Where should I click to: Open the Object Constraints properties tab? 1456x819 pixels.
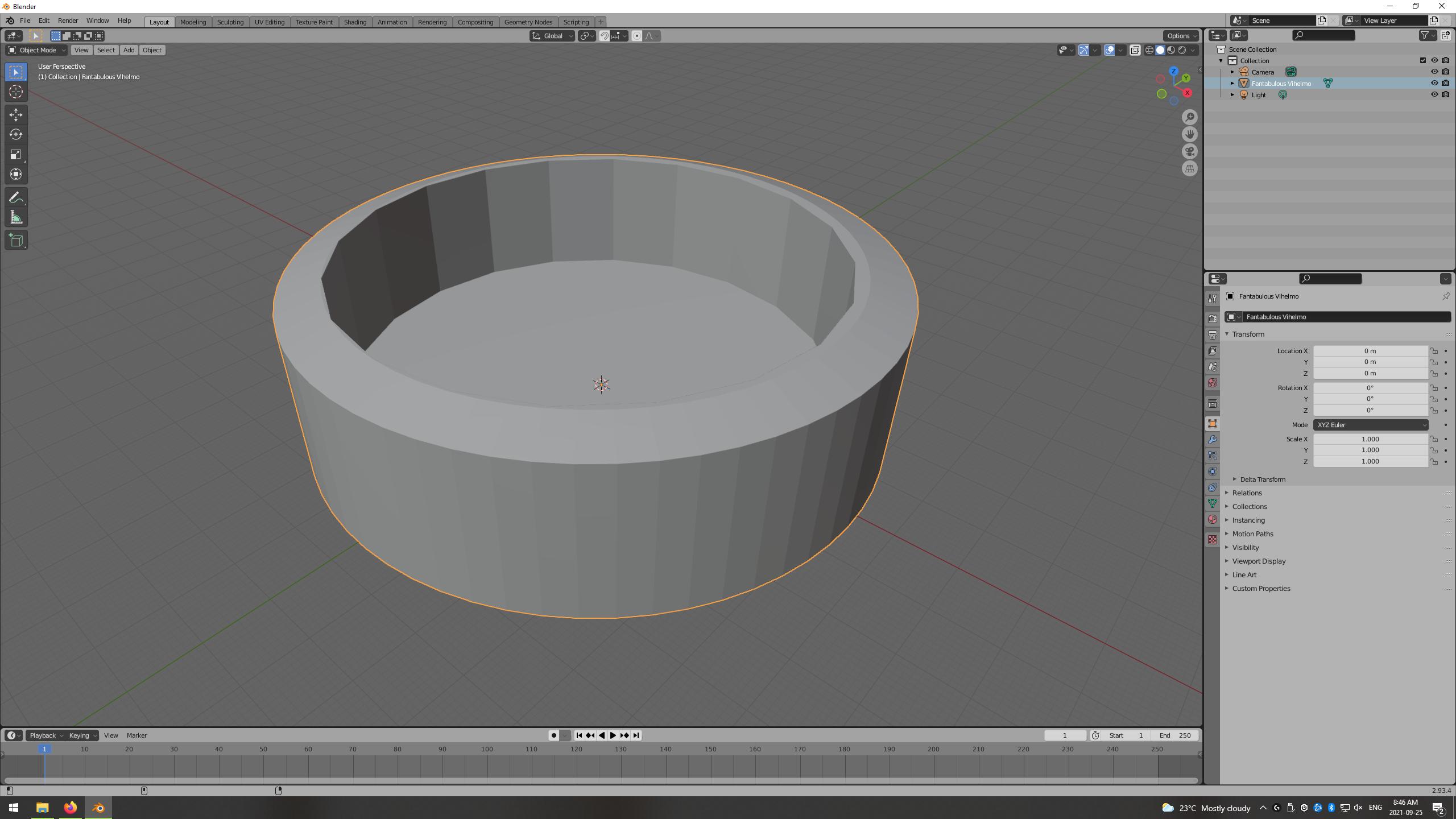[1213, 487]
